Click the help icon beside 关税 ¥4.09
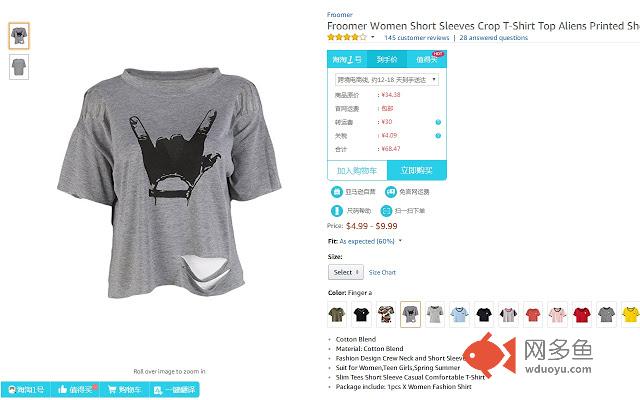Screen dimensions: 640x400 [x=438, y=136]
